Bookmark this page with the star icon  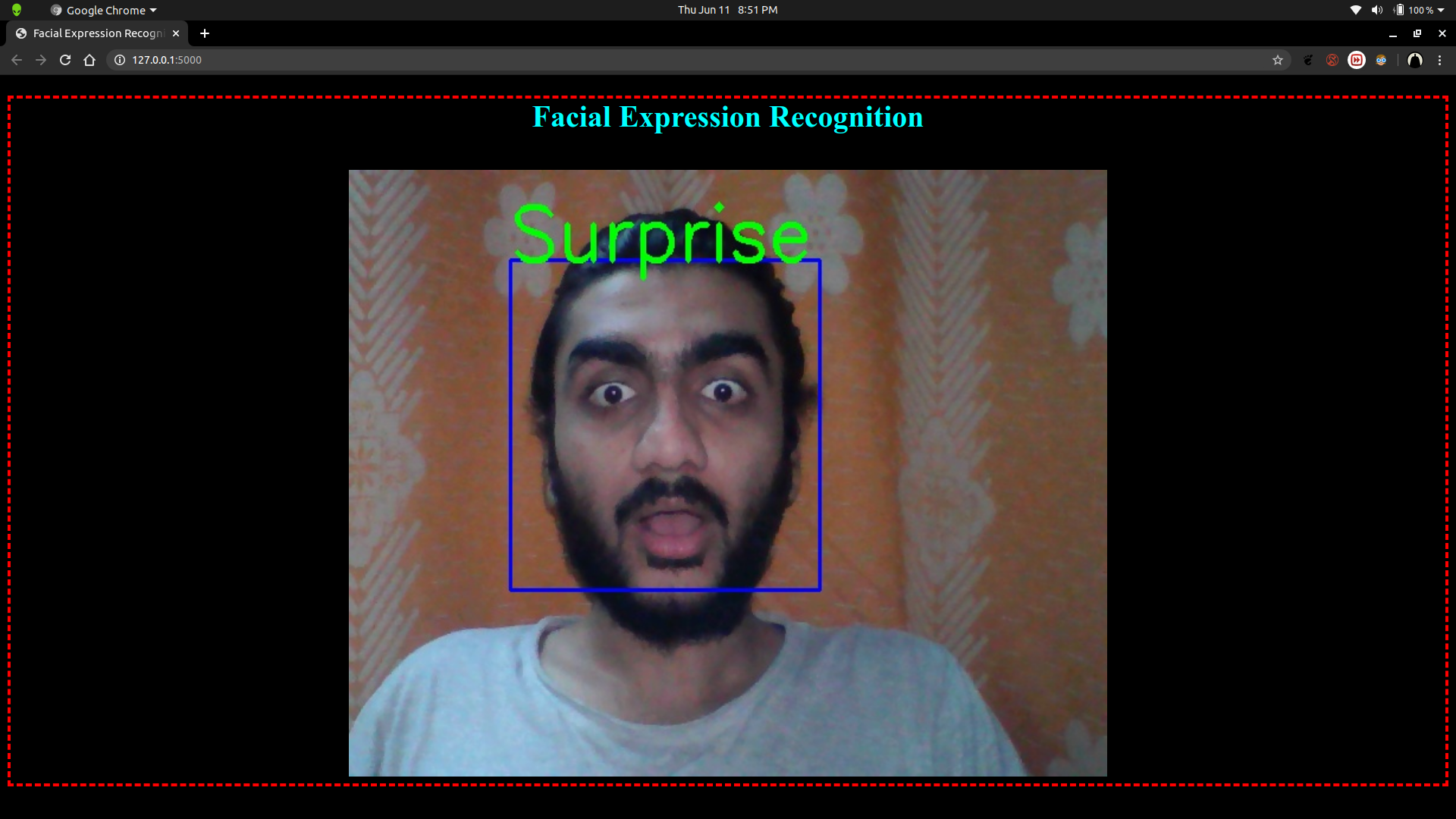click(1278, 60)
